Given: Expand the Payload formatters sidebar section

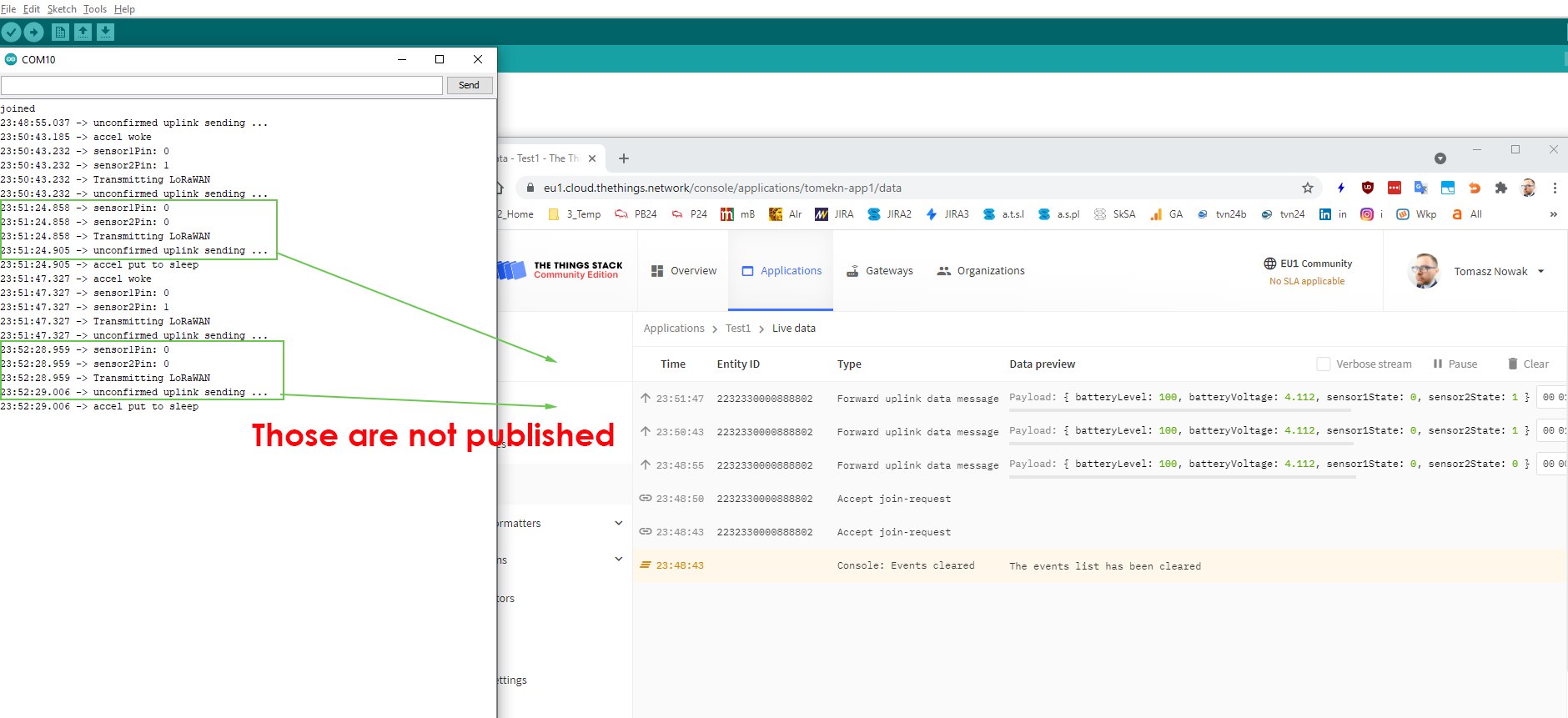Looking at the screenshot, I should coord(618,523).
